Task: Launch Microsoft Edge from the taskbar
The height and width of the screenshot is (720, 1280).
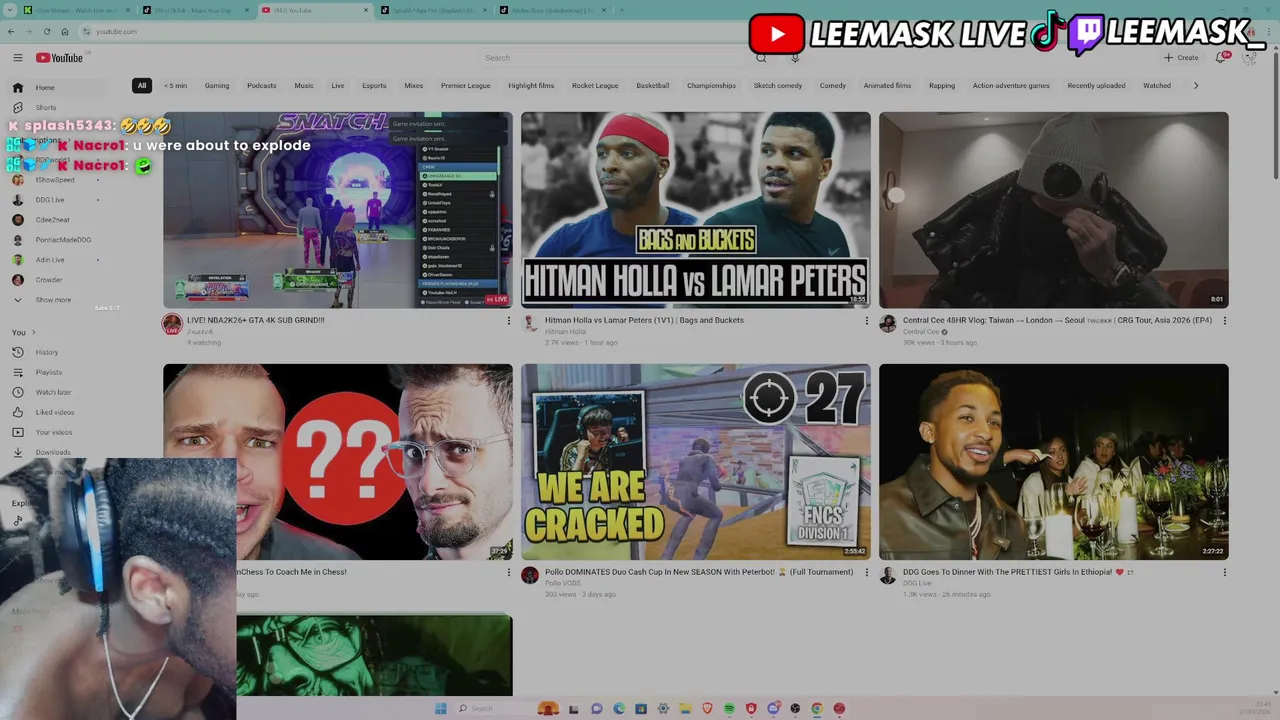Action: pyautogui.click(x=619, y=708)
